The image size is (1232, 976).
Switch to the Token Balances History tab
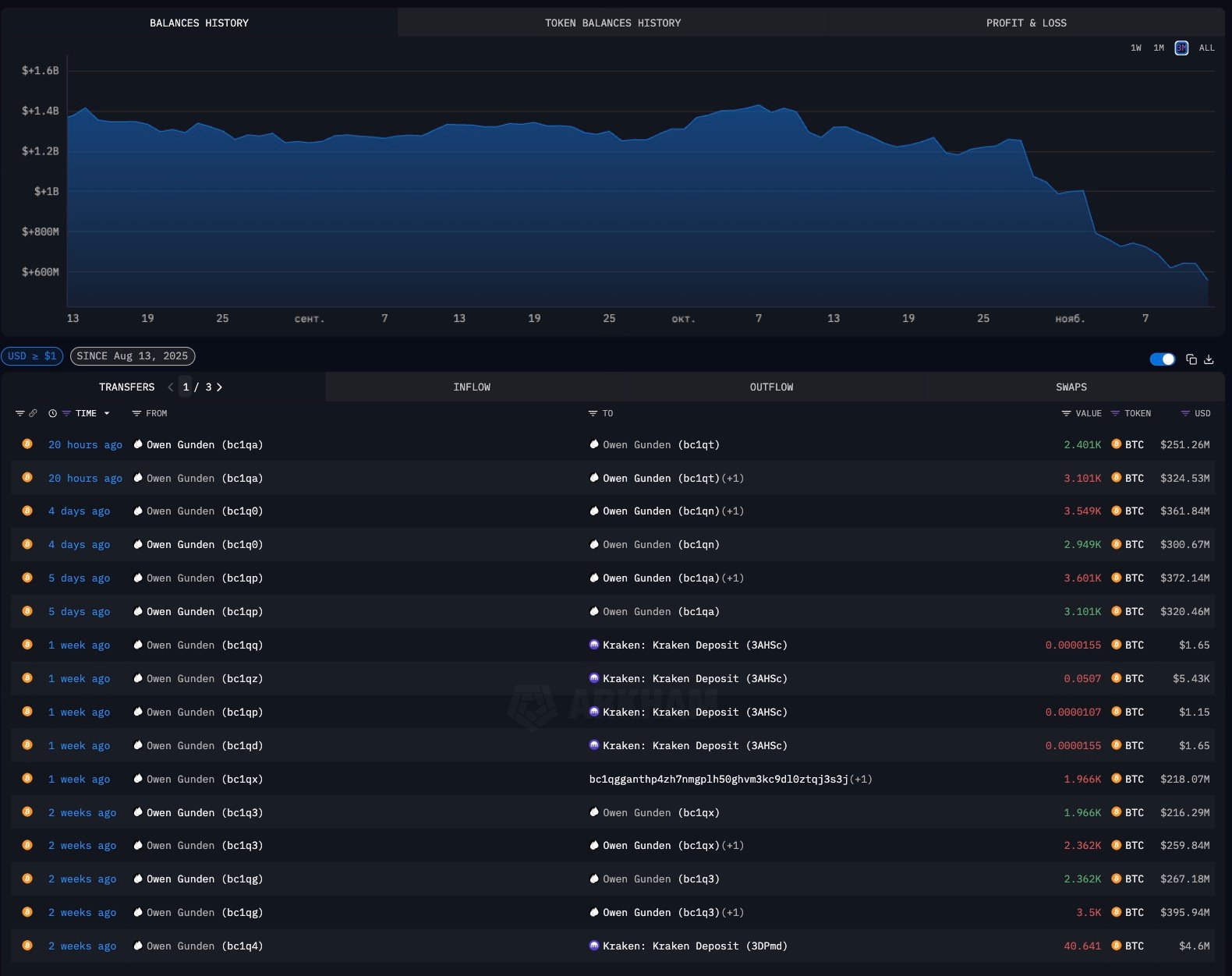pos(612,23)
